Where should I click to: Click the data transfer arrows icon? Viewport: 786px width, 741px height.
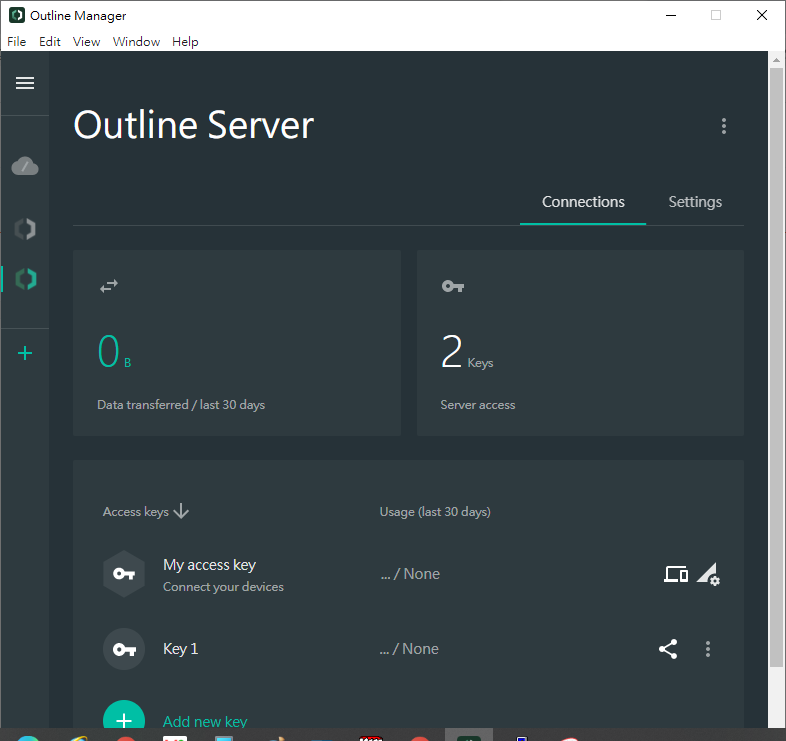coord(109,286)
